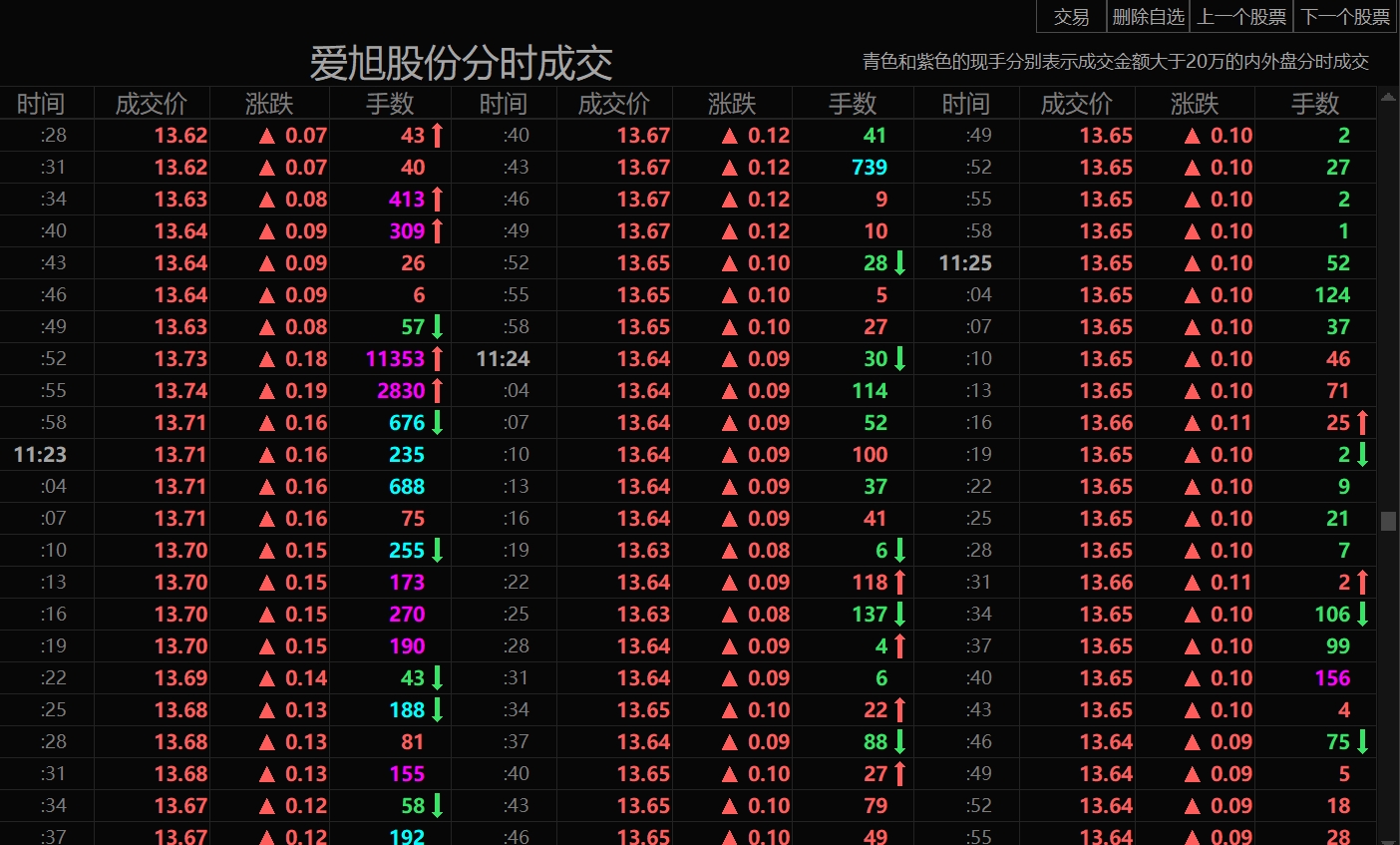This screenshot has height=845, width=1400.
Task: Click the 11:23 time label
Action: [x=40, y=455]
